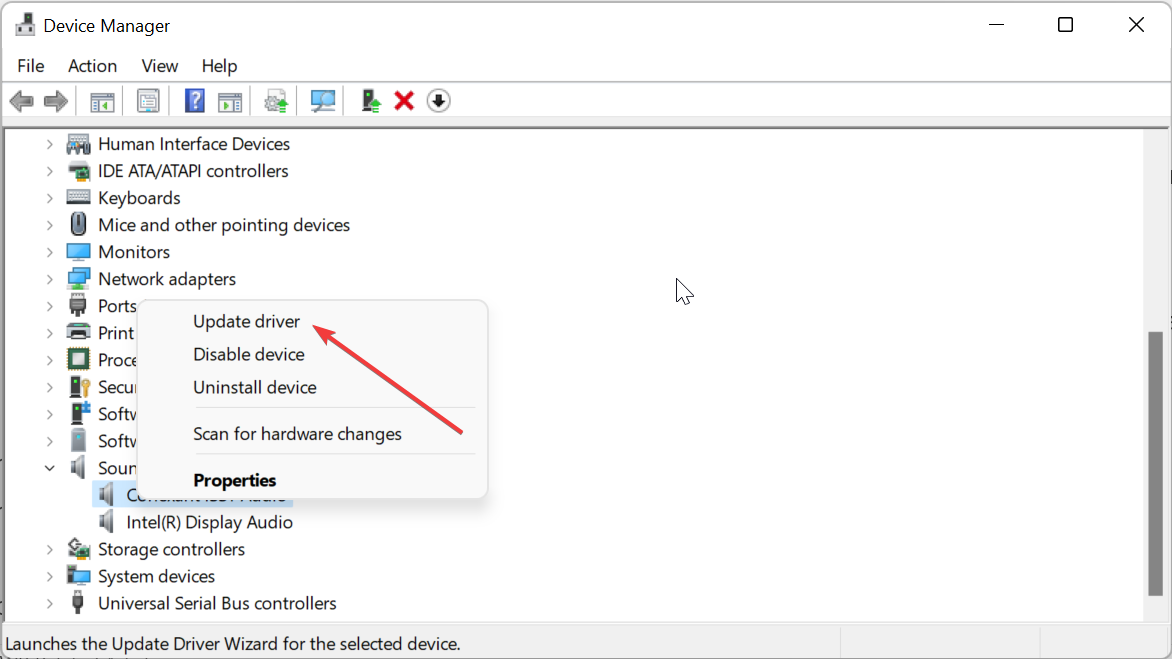Expand Mice and other pointing devices
Screen dimensions: 1172x659
pyautogui.click(x=49, y=225)
